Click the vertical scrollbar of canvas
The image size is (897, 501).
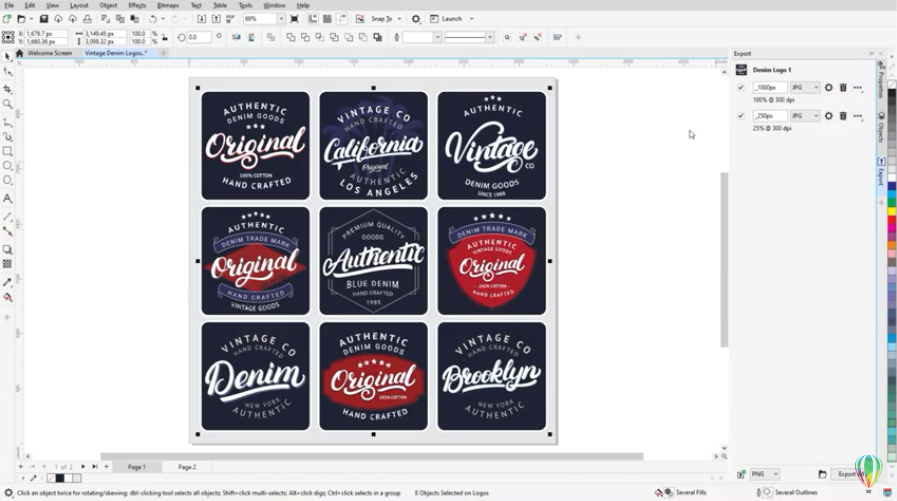[724, 260]
